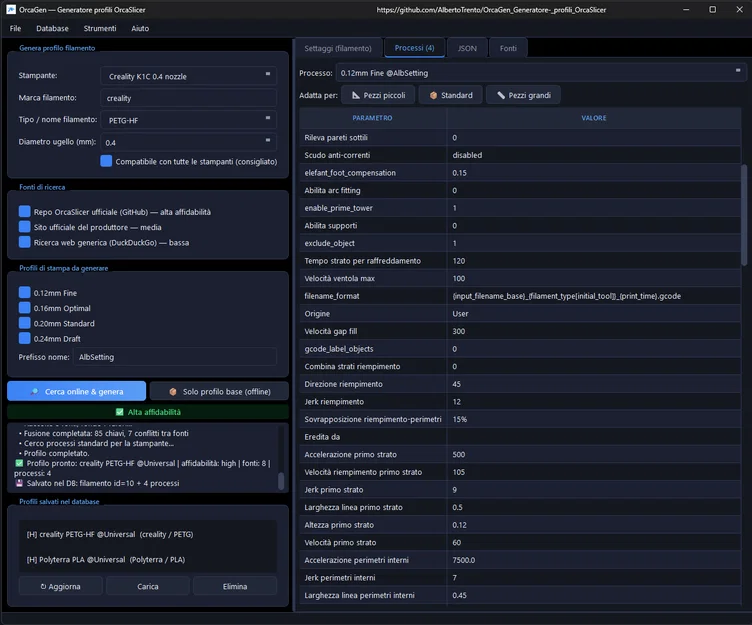Click the Carica button
Screen dimensions: 752x625
[x=148, y=586]
